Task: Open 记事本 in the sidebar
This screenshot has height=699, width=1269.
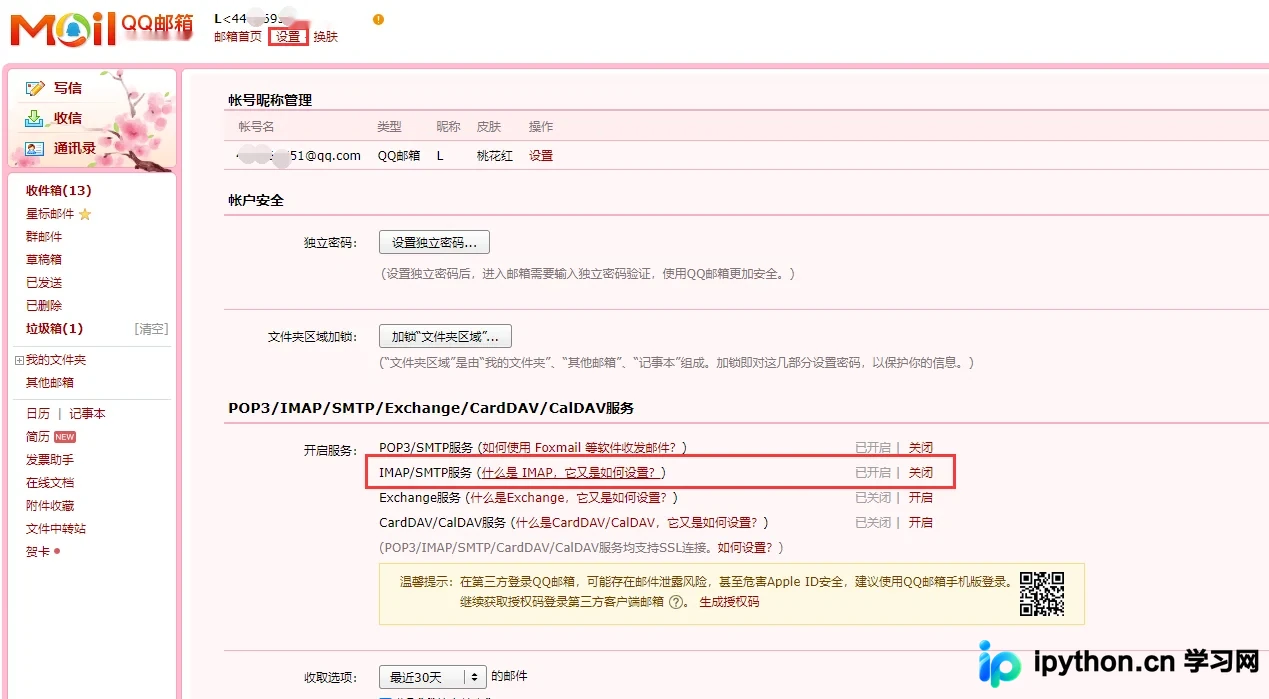Action: tap(88, 414)
